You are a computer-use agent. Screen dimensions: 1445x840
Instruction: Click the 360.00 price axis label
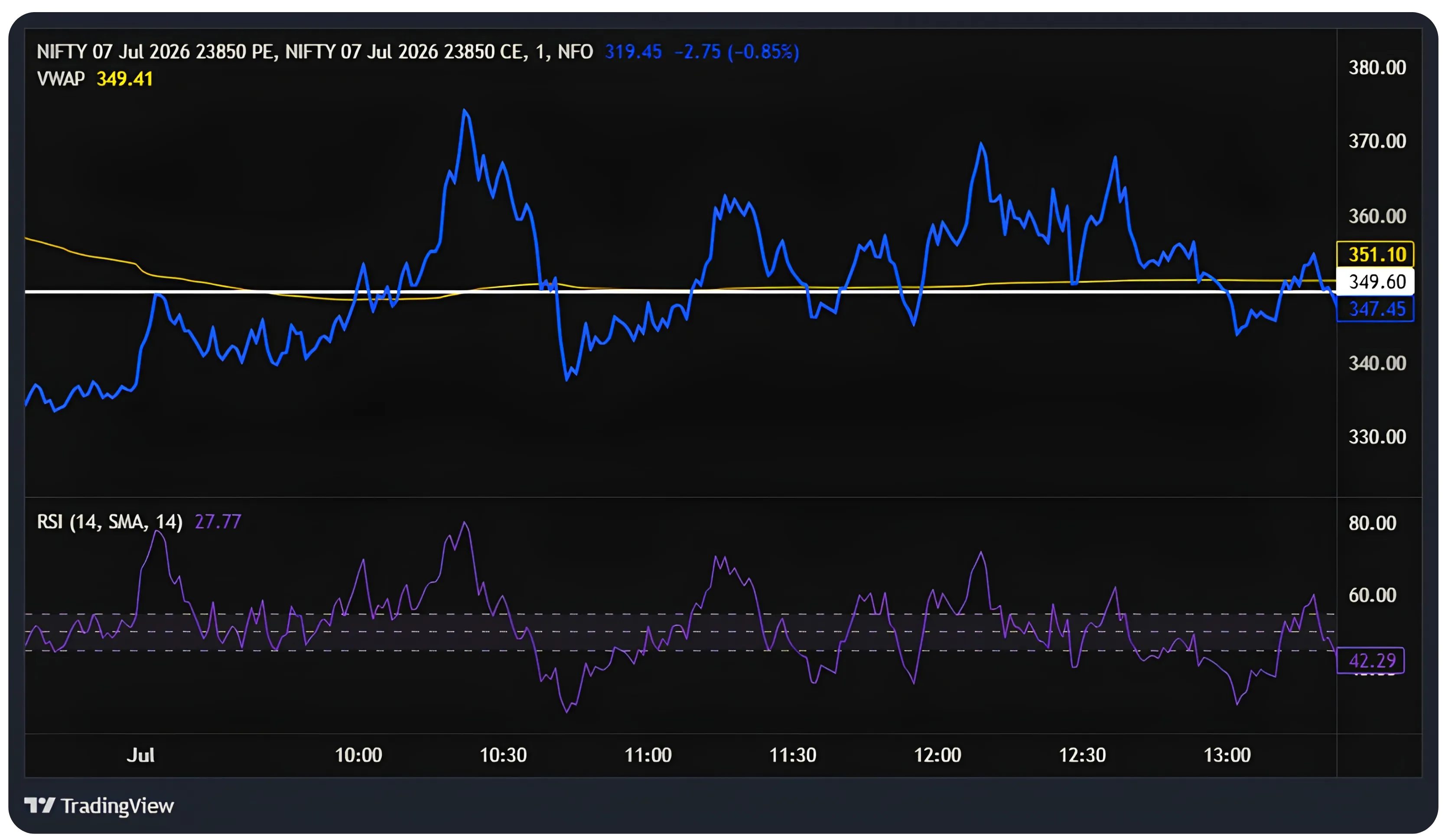1377,216
